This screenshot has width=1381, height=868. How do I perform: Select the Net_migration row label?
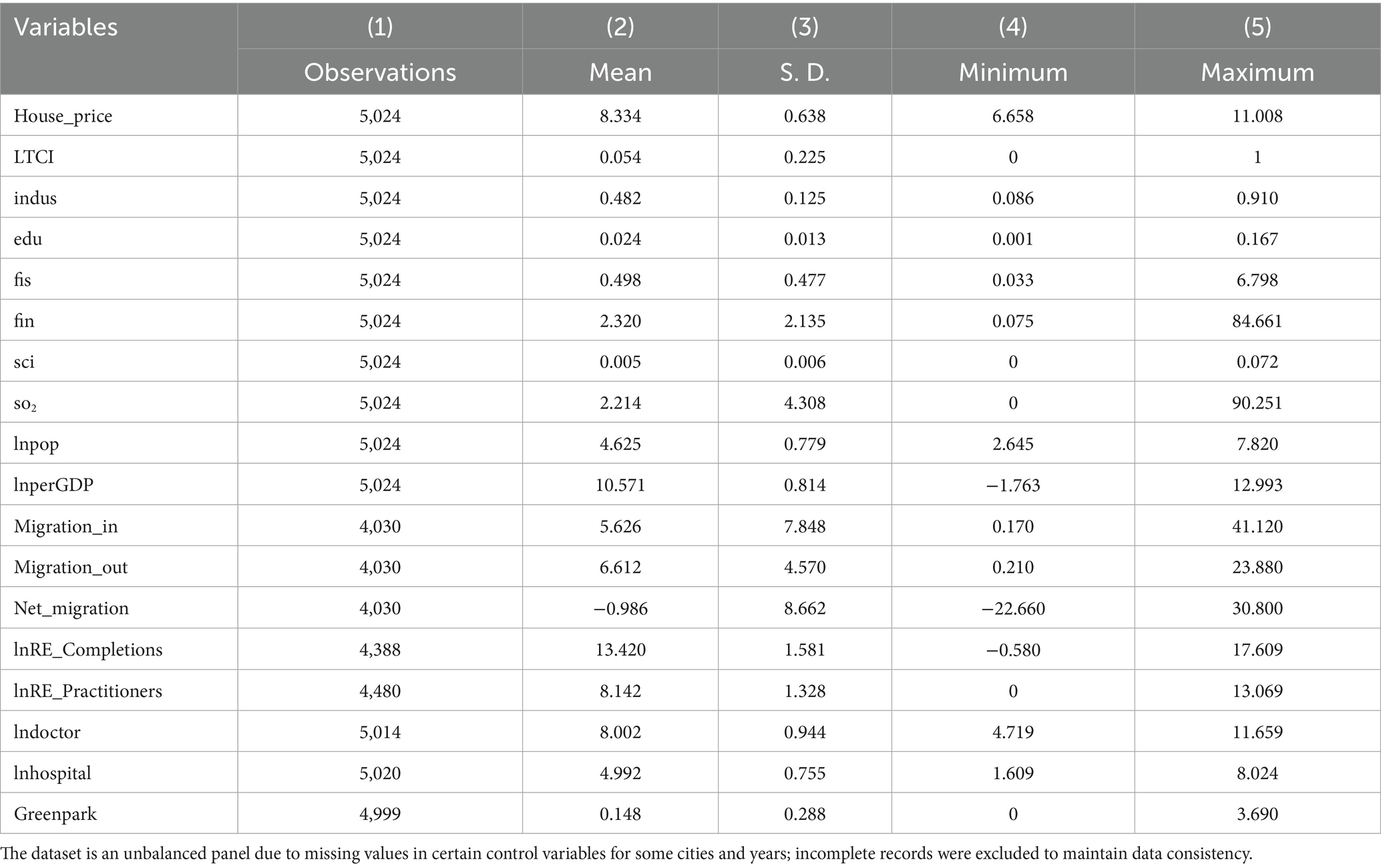[71, 608]
